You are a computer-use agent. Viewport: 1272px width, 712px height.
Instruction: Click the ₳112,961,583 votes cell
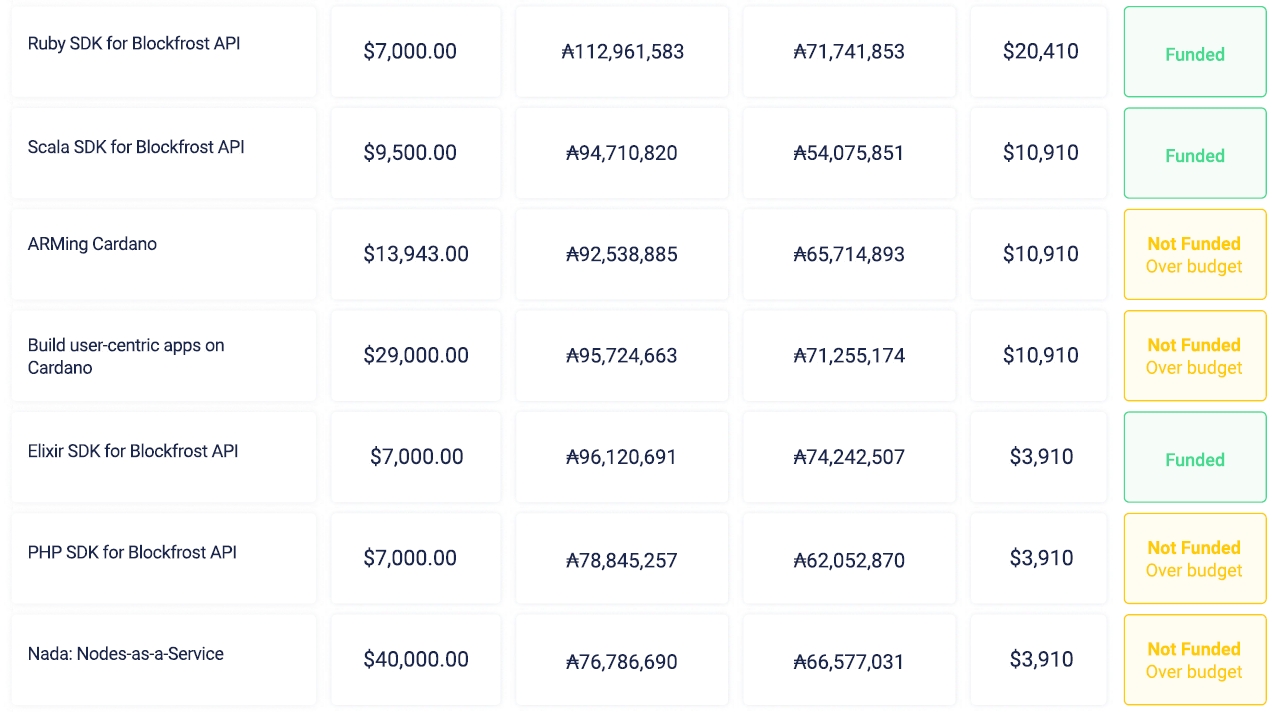pos(622,52)
